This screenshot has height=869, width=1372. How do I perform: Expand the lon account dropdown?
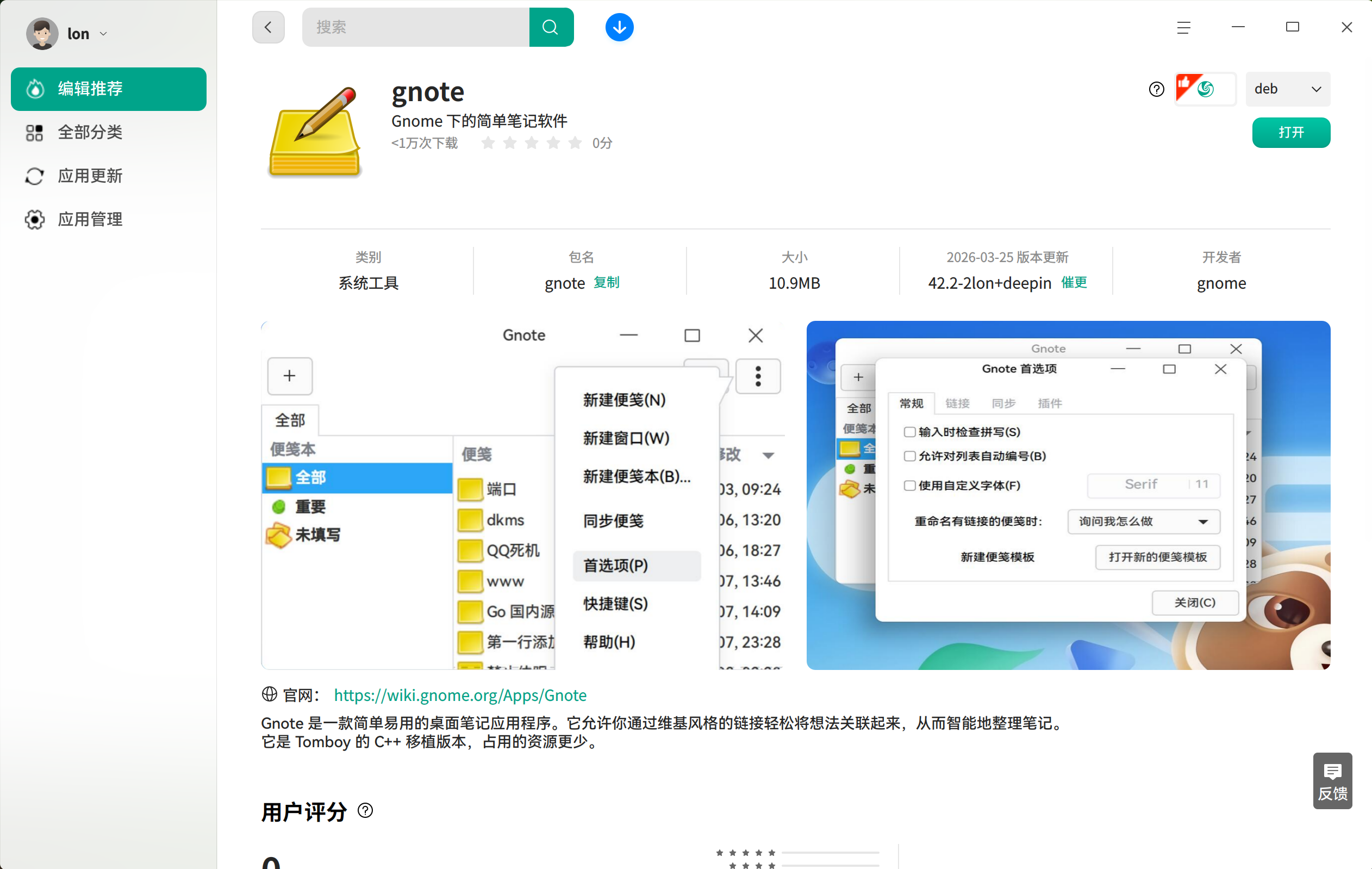click(103, 33)
